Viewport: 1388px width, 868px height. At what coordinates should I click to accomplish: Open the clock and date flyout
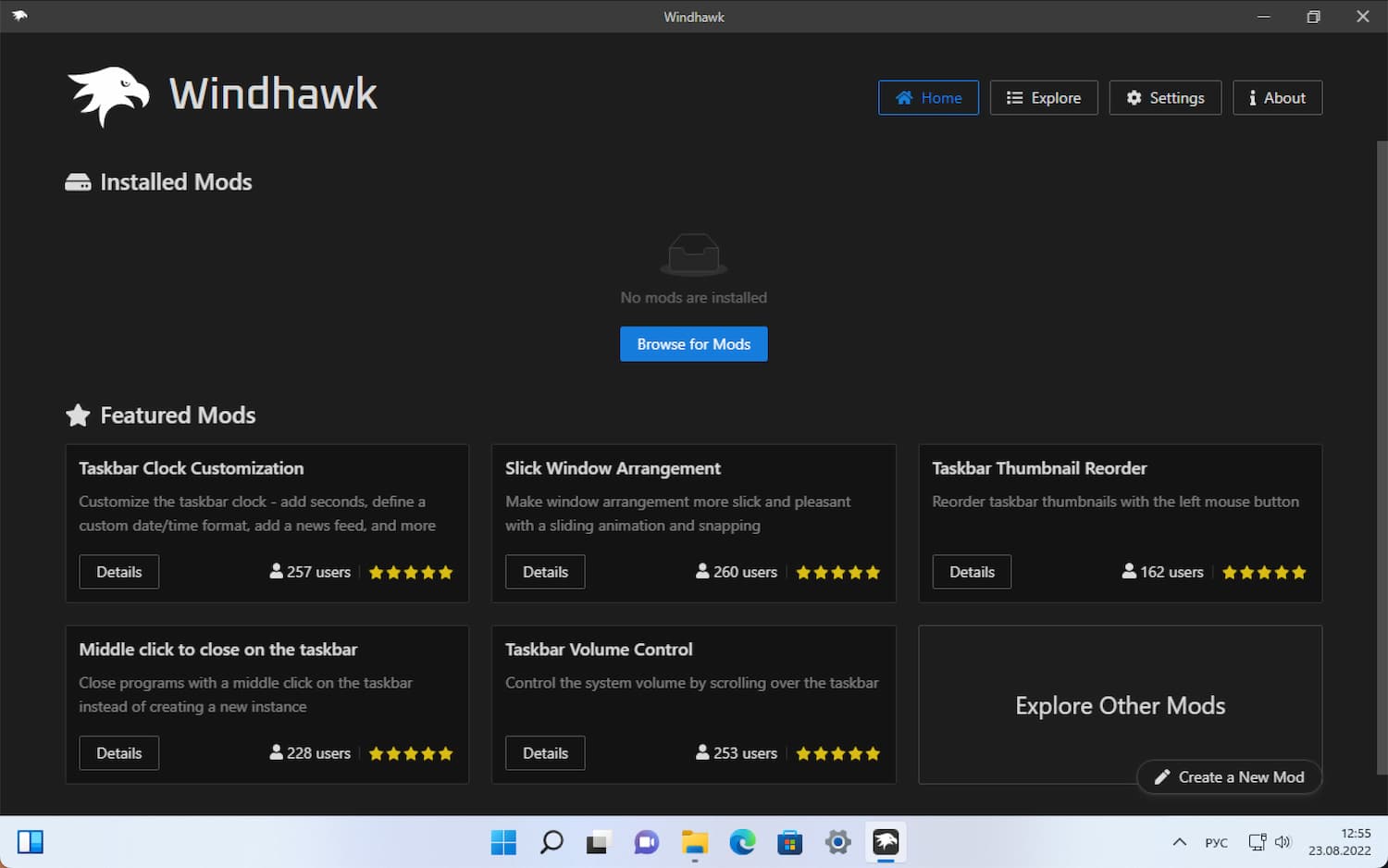click(x=1339, y=842)
